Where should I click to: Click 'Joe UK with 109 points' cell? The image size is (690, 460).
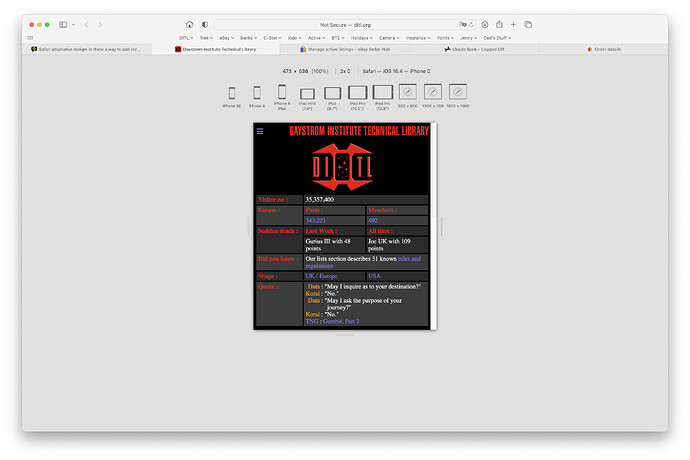click(397, 245)
